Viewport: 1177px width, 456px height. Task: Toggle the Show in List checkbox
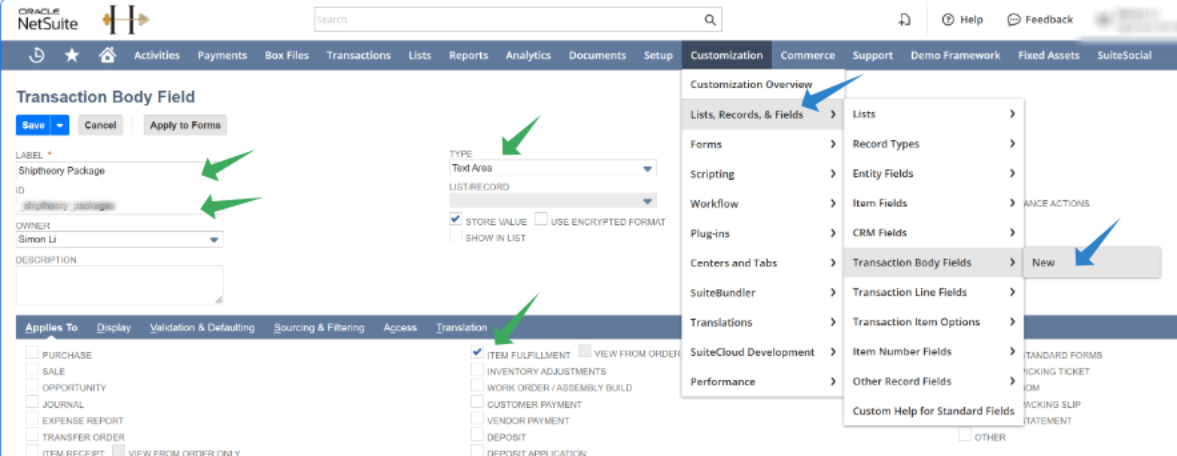(x=455, y=237)
